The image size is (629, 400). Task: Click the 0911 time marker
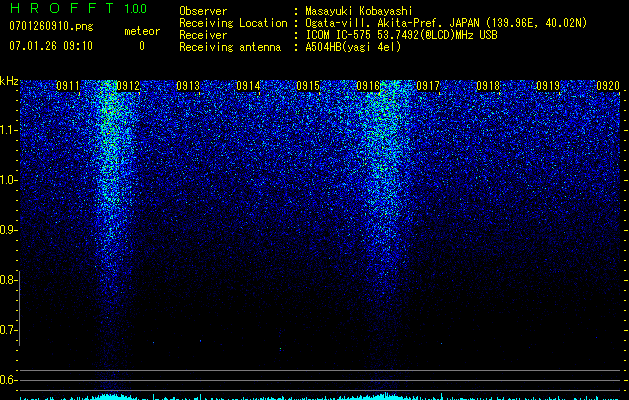[x=67, y=86]
